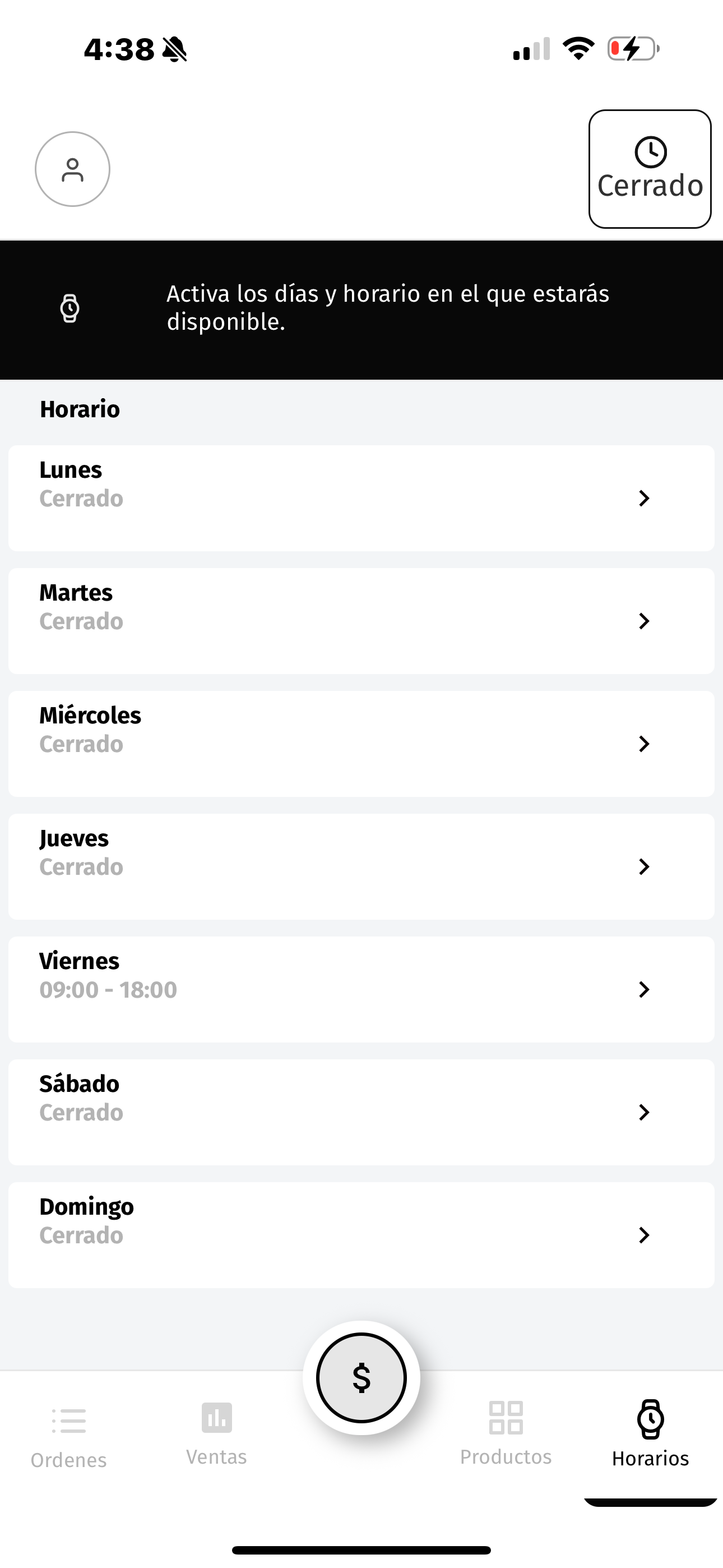
Task: Open the Sábado Cerrado row
Action: (361, 1112)
